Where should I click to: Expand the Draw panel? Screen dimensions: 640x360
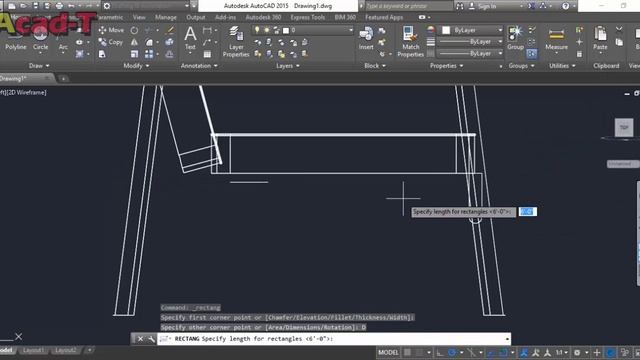(x=39, y=66)
